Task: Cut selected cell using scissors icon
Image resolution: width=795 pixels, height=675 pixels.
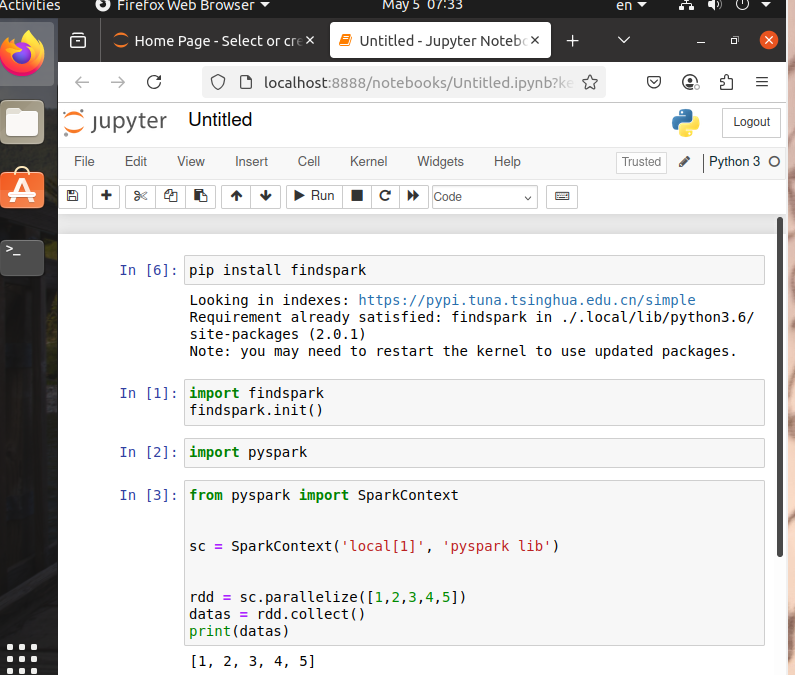Action: pos(141,197)
